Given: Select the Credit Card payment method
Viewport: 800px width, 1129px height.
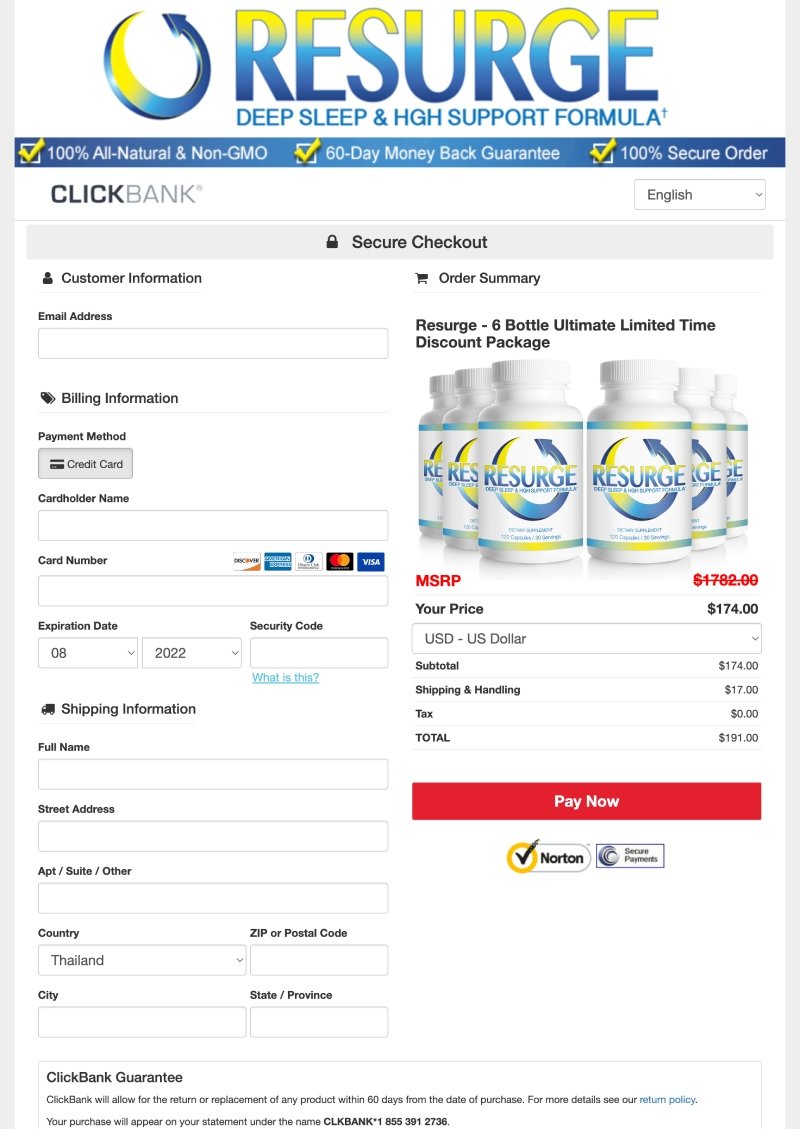Looking at the screenshot, I should click(85, 463).
